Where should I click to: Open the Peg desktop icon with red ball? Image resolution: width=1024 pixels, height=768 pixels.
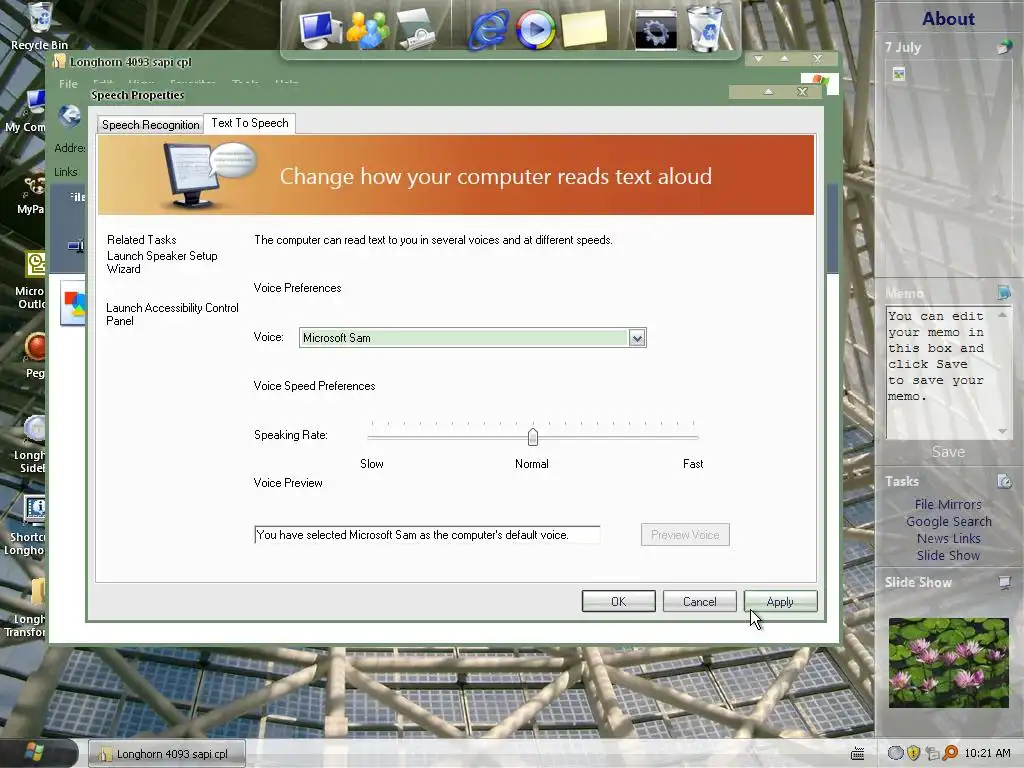coord(35,356)
